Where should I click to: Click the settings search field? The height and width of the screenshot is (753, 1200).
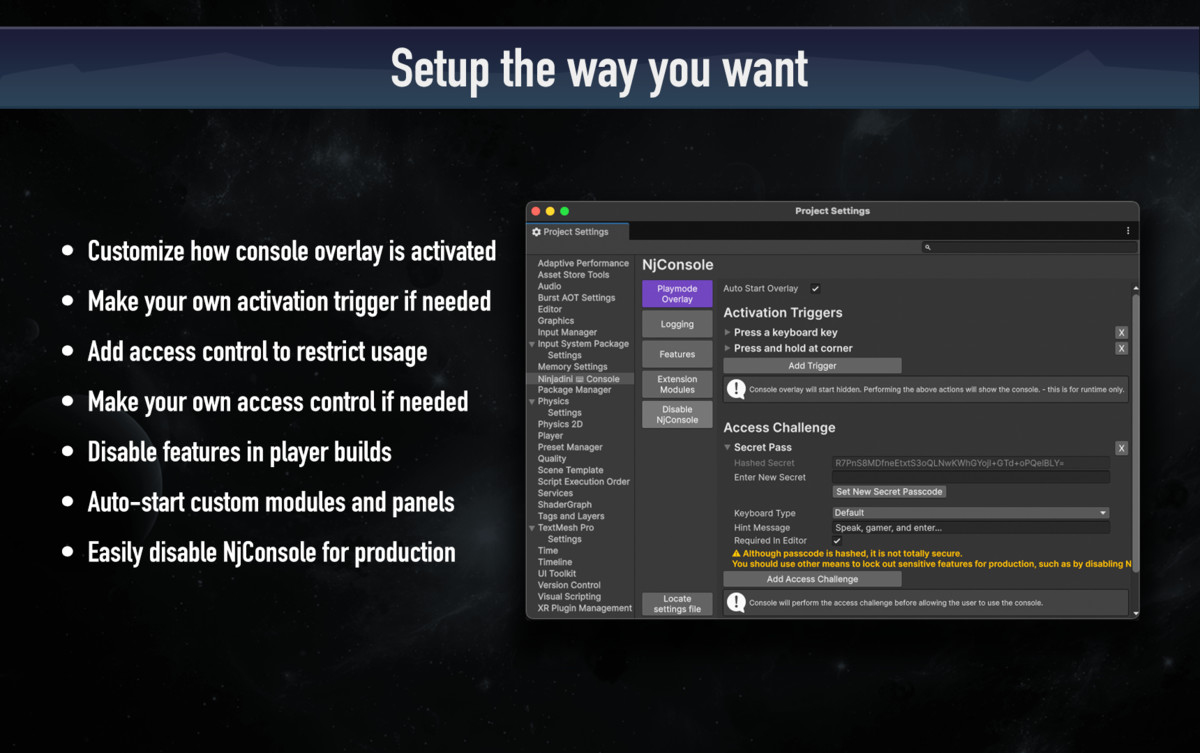(1028, 247)
